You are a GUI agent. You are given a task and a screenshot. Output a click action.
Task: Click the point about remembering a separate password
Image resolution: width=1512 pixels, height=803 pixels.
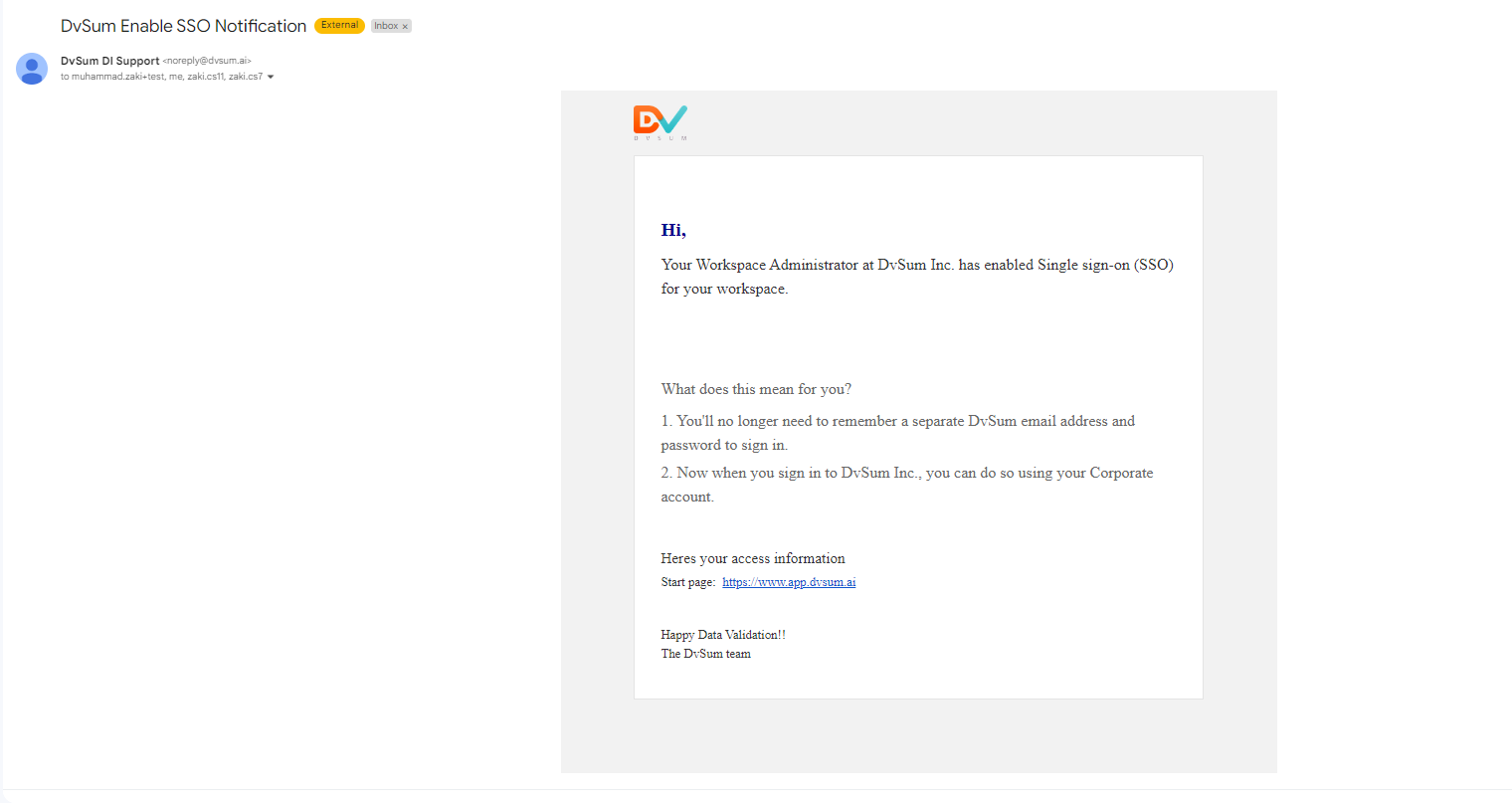point(897,433)
